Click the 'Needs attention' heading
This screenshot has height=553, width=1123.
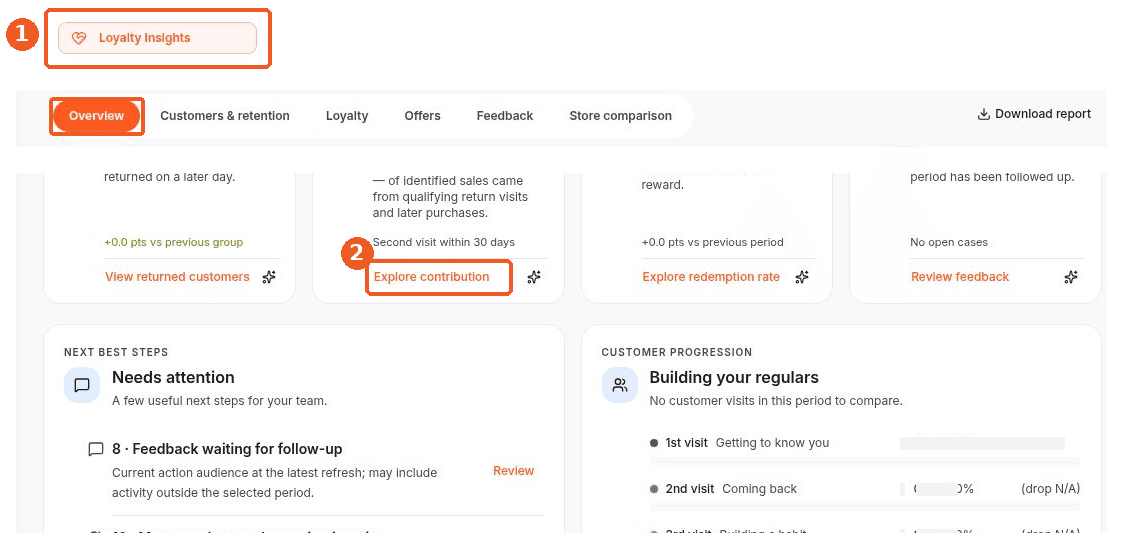click(173, 377)
